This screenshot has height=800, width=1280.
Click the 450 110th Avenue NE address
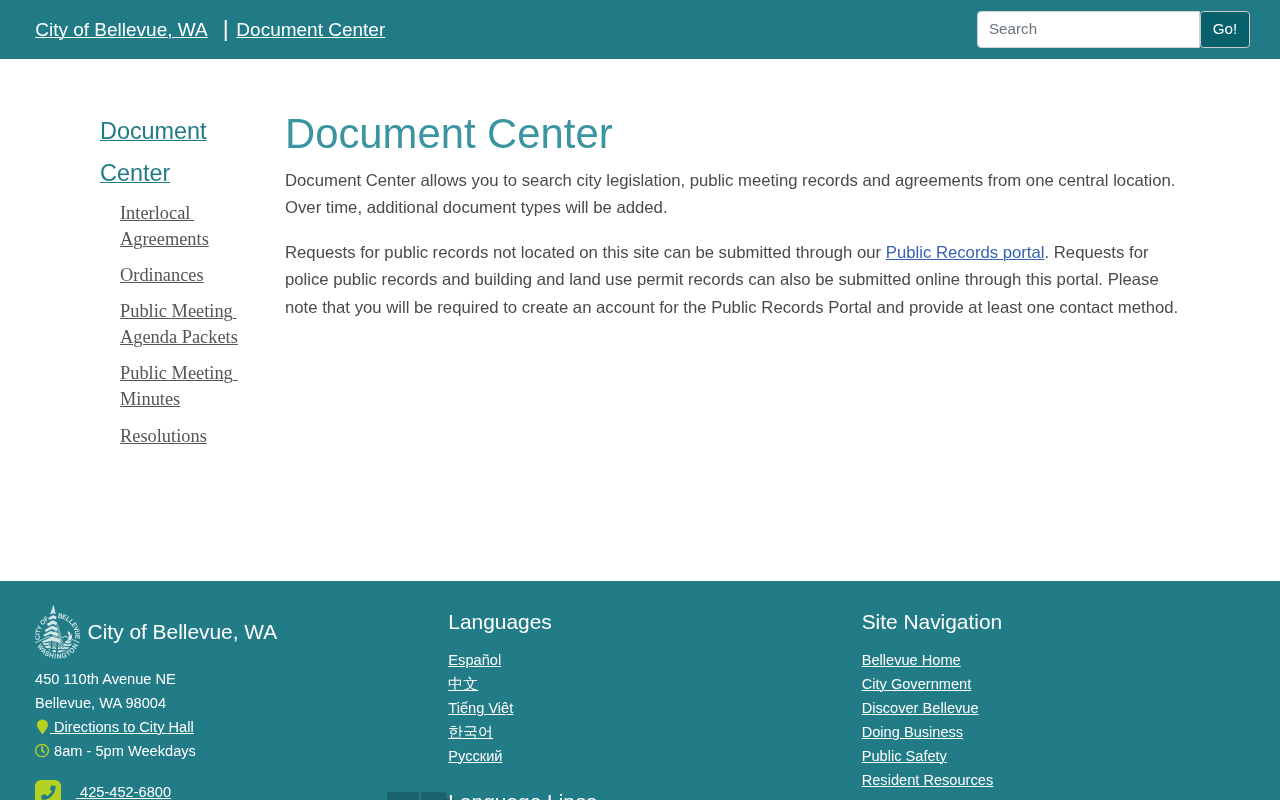click(105, 679)
